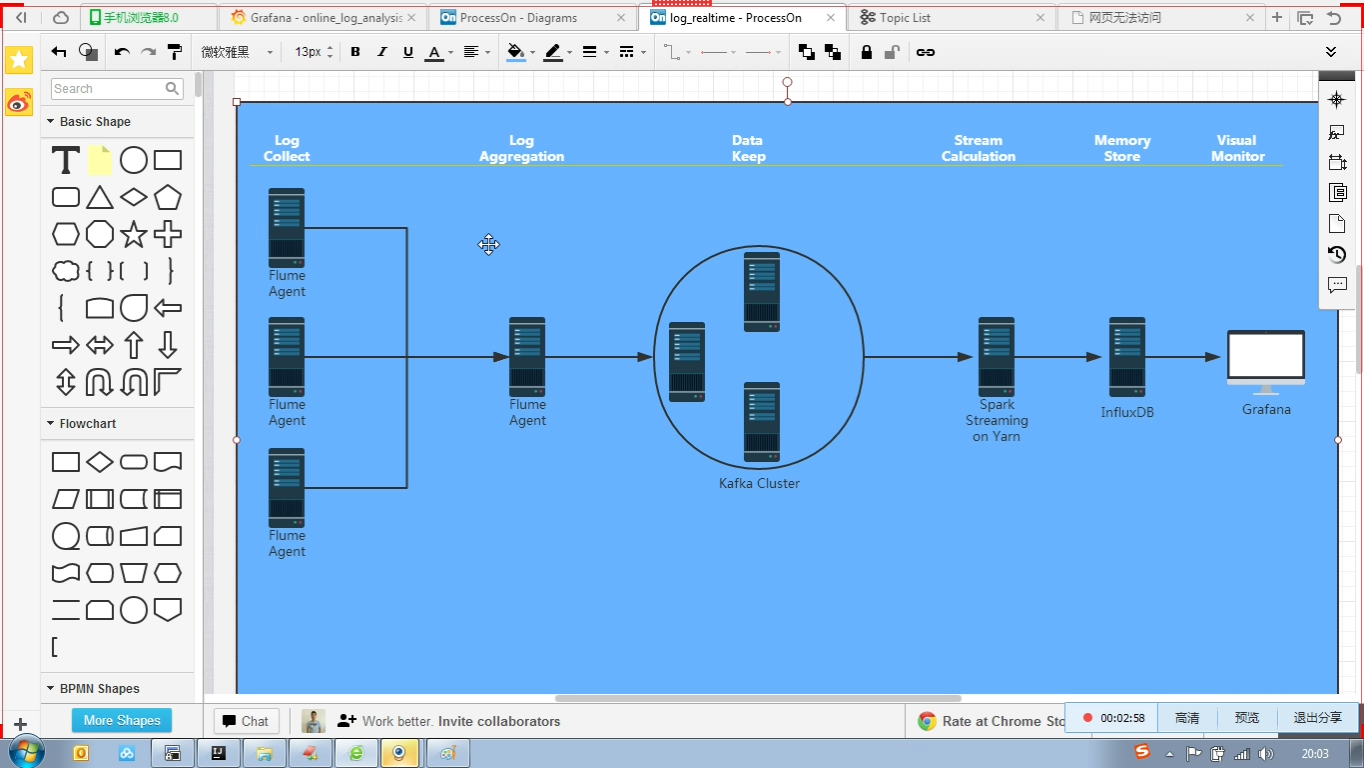The image size is (1364, 768).
Task: Open the navigator compass icon in right dock
Action: (1338, 100)
